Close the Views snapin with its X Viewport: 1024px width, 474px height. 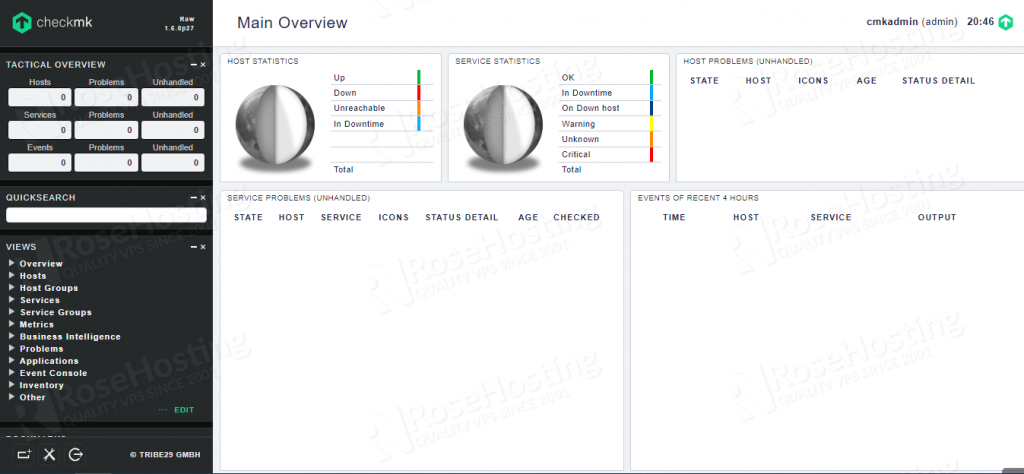pos(203,247)
